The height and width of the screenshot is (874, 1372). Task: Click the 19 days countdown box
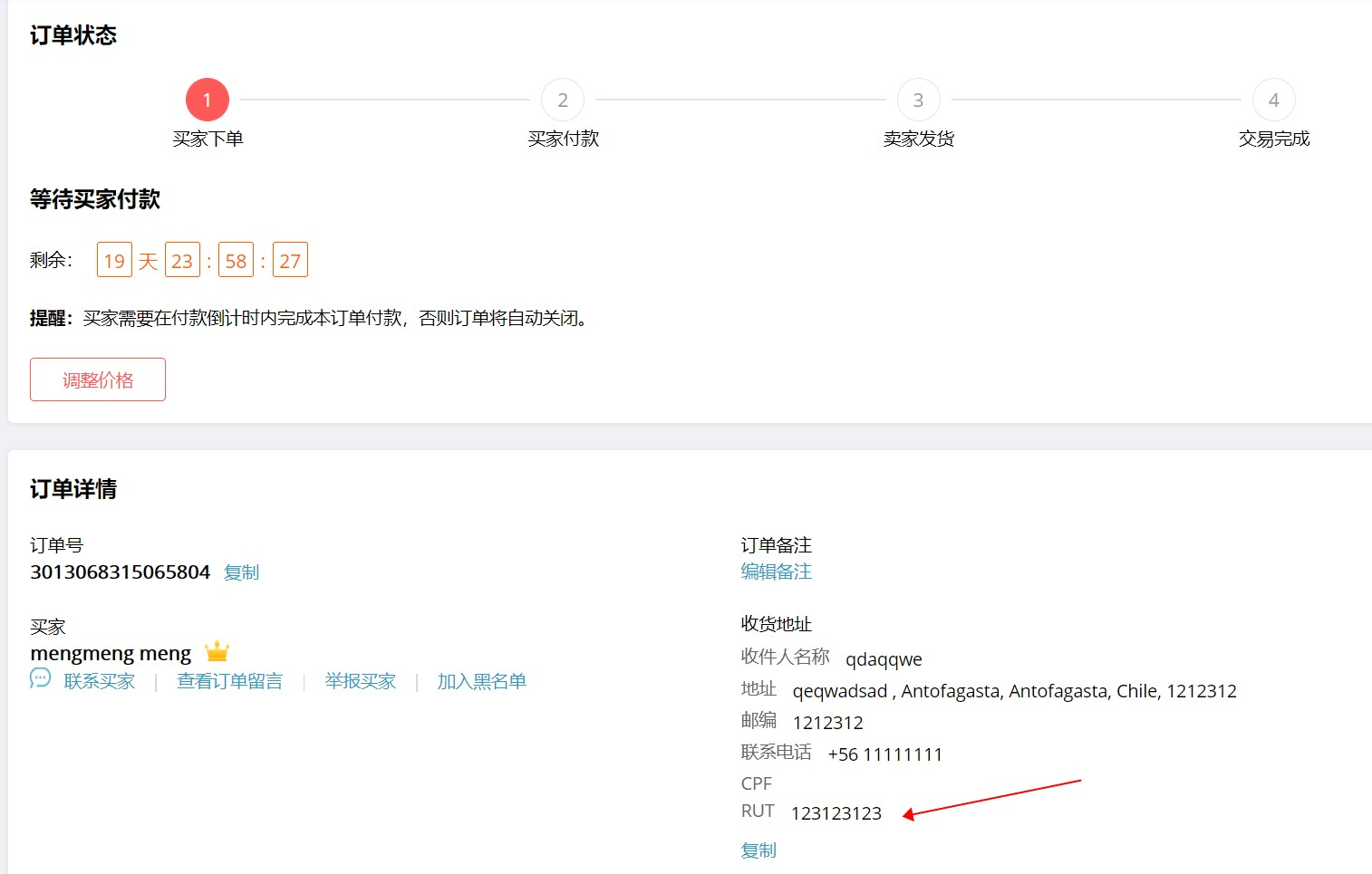click(x=113, y=260)
